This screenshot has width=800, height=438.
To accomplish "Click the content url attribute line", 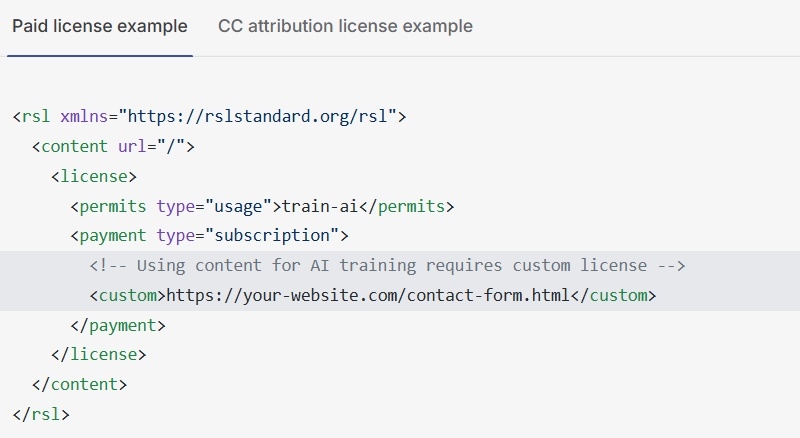I will click(x=113, y=147).
